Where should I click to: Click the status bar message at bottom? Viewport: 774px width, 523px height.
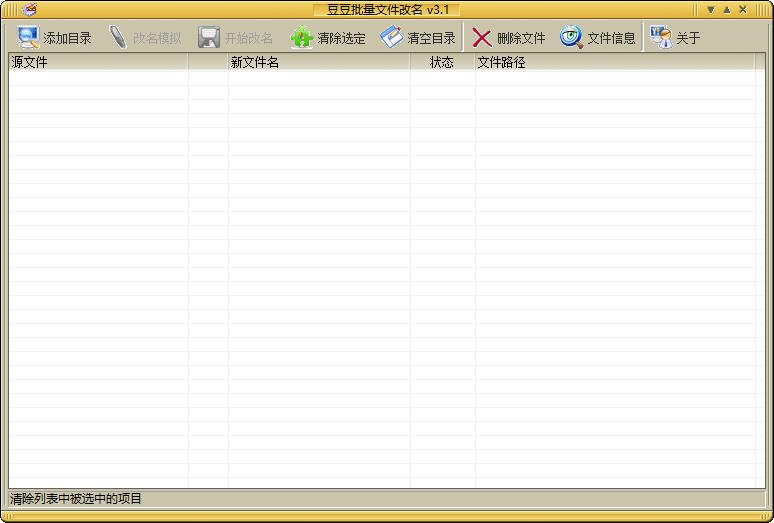(77, 498)
